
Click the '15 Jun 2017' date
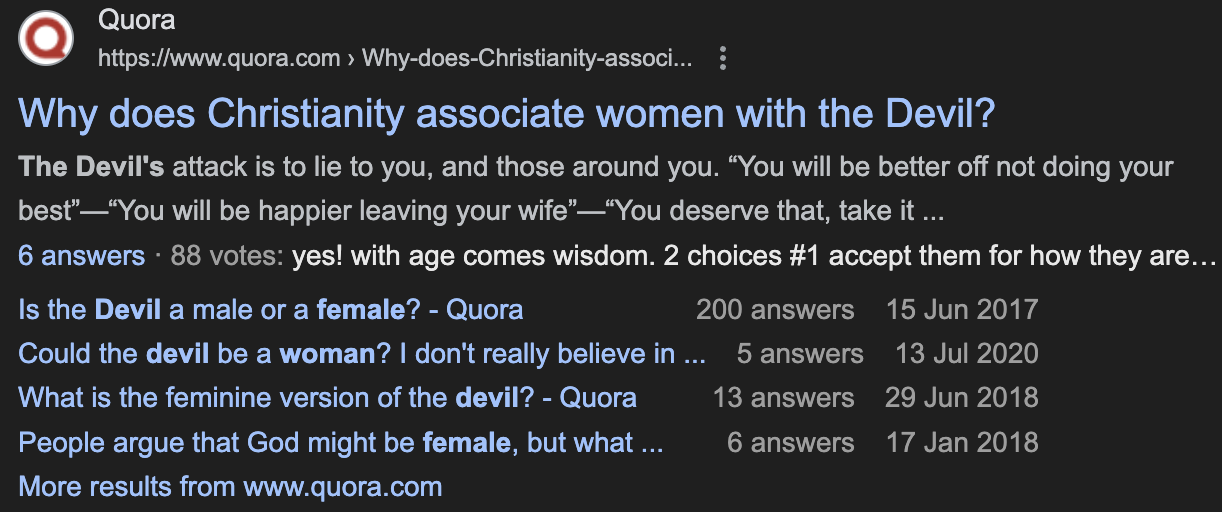(962, 309)
